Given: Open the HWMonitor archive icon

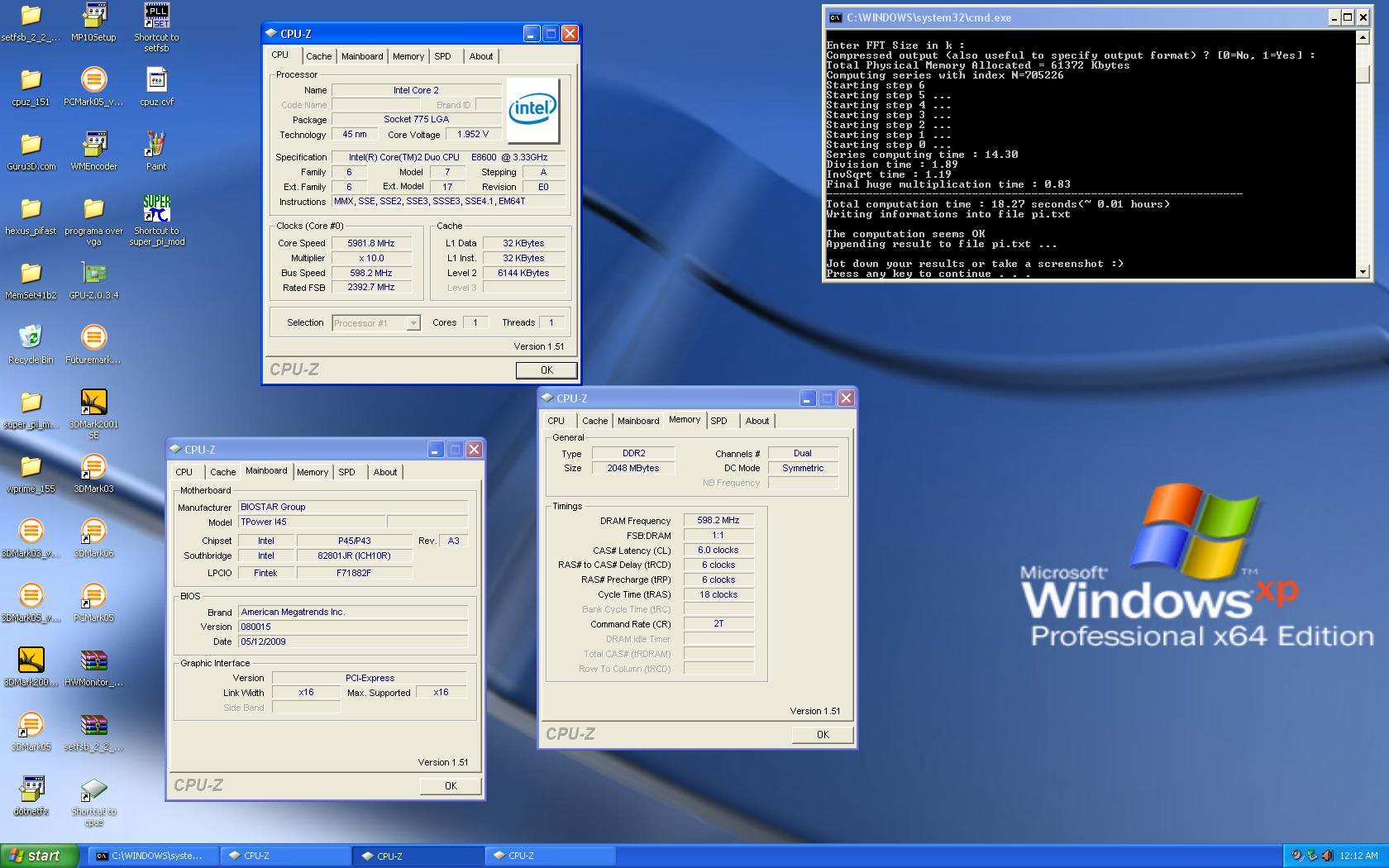Looking at the screenshot, I should coord(93,660).
